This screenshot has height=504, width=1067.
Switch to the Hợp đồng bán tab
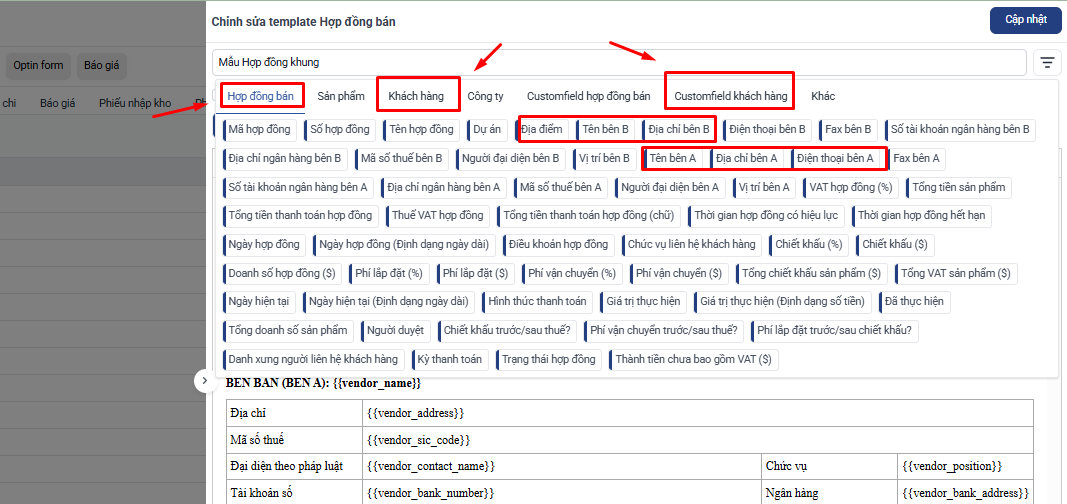tap(261, 97)
